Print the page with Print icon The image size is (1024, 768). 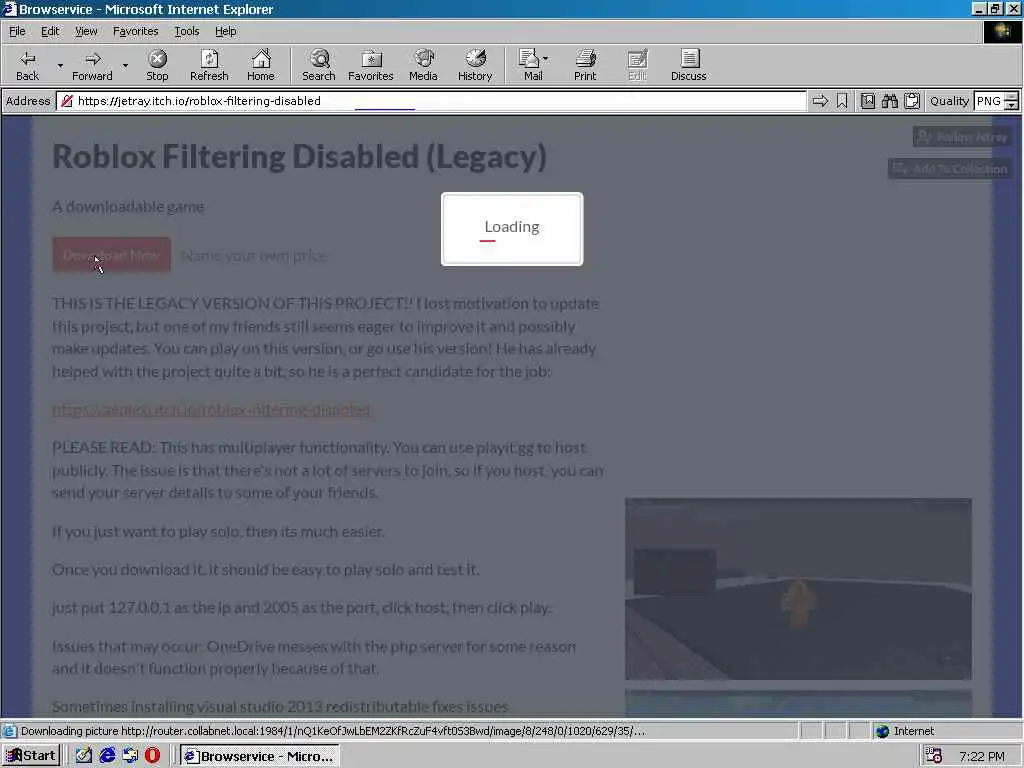point(584,65)
